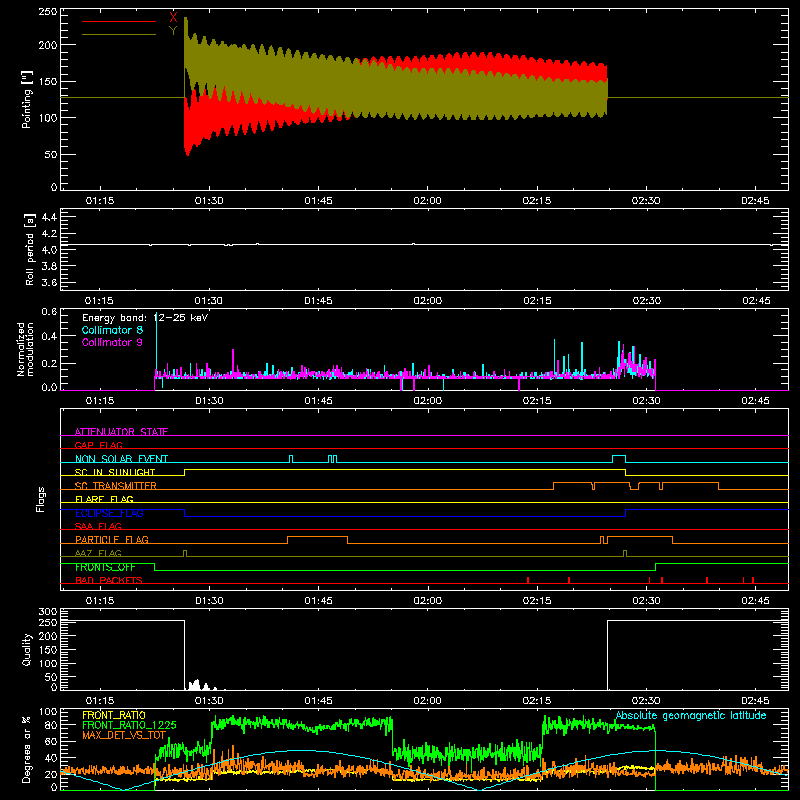Screen dimensions: 800x800
Task: Click the first NON_SOLAR_EVENT pulse near 01:41
Action: [291, 459]
